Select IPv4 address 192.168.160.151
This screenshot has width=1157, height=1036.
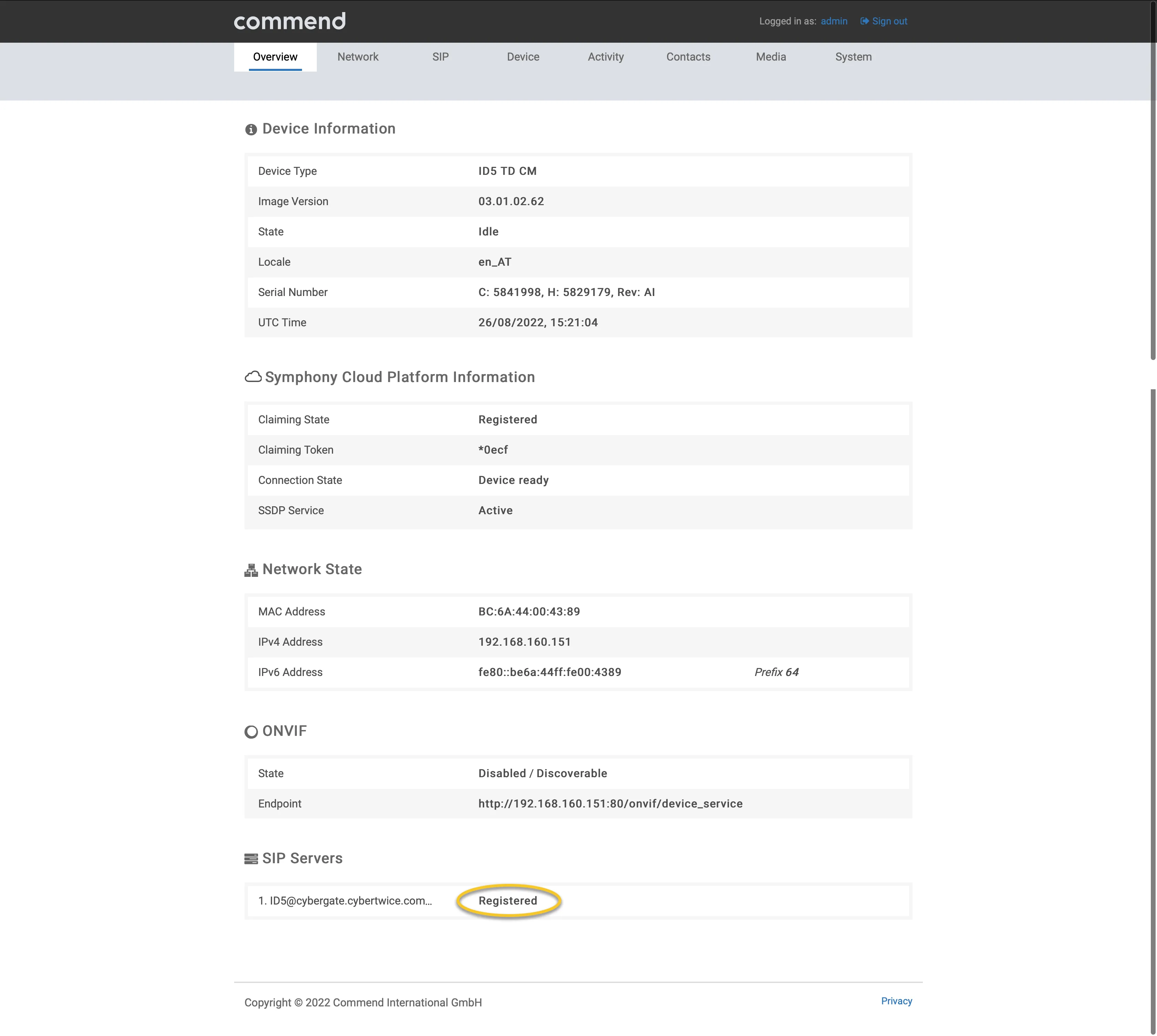point(524,642)
